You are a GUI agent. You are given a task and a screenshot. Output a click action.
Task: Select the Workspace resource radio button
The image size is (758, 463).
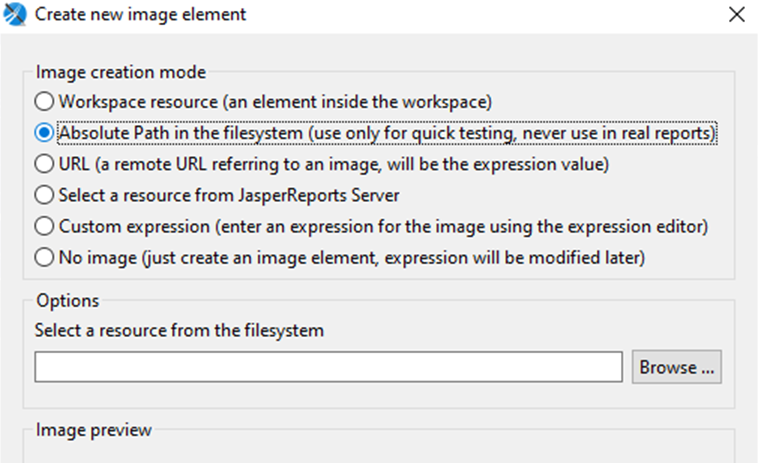pos(44,101)
